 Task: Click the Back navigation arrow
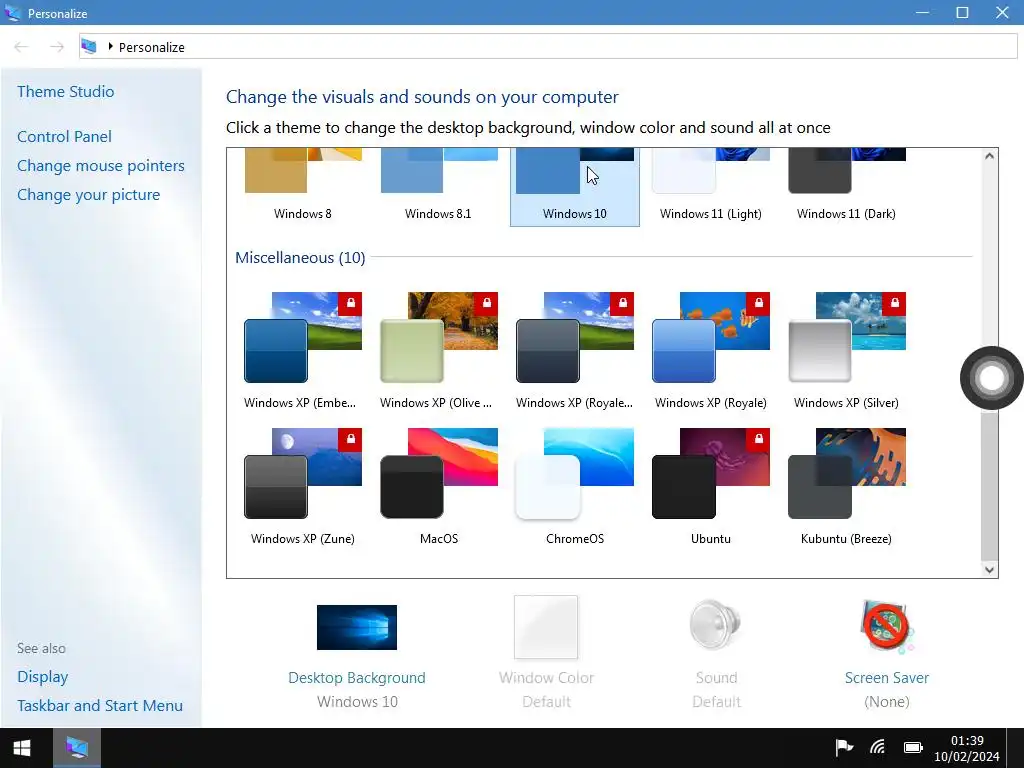click(22, 46)
